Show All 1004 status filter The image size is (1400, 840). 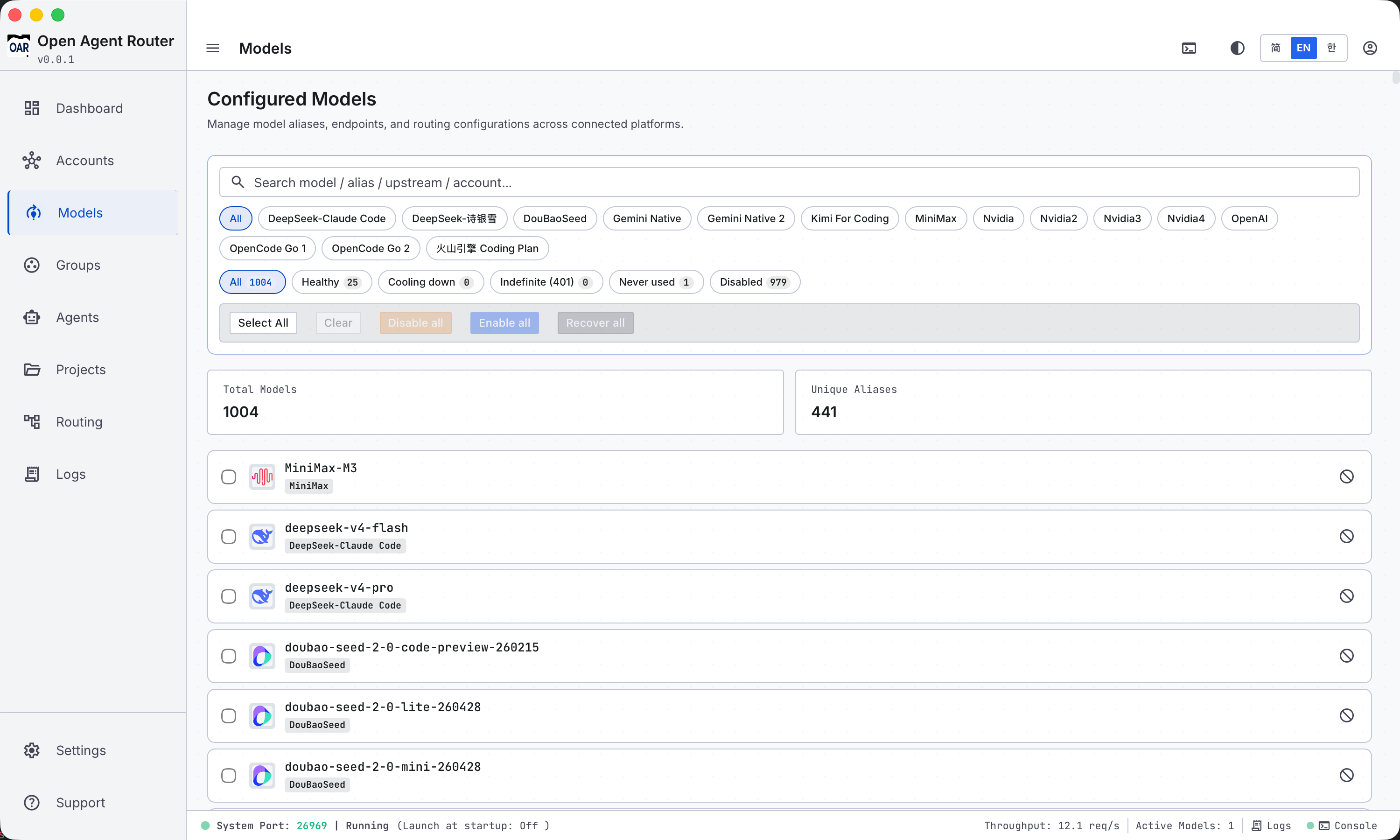click(x=252, y=282)
